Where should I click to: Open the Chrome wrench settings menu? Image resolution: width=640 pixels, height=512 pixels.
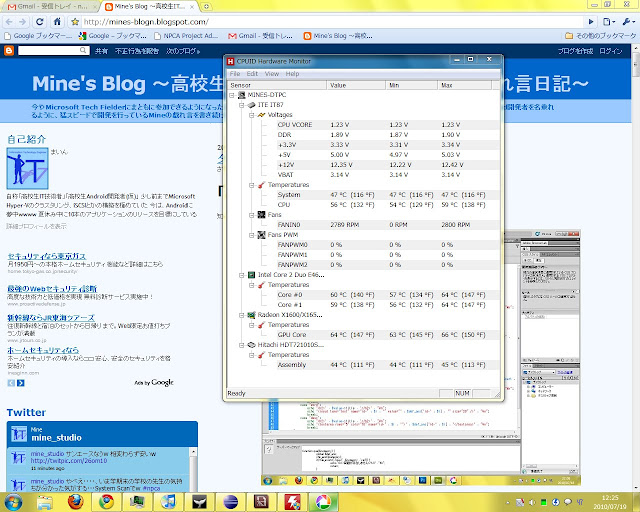[x=627, y=22]
